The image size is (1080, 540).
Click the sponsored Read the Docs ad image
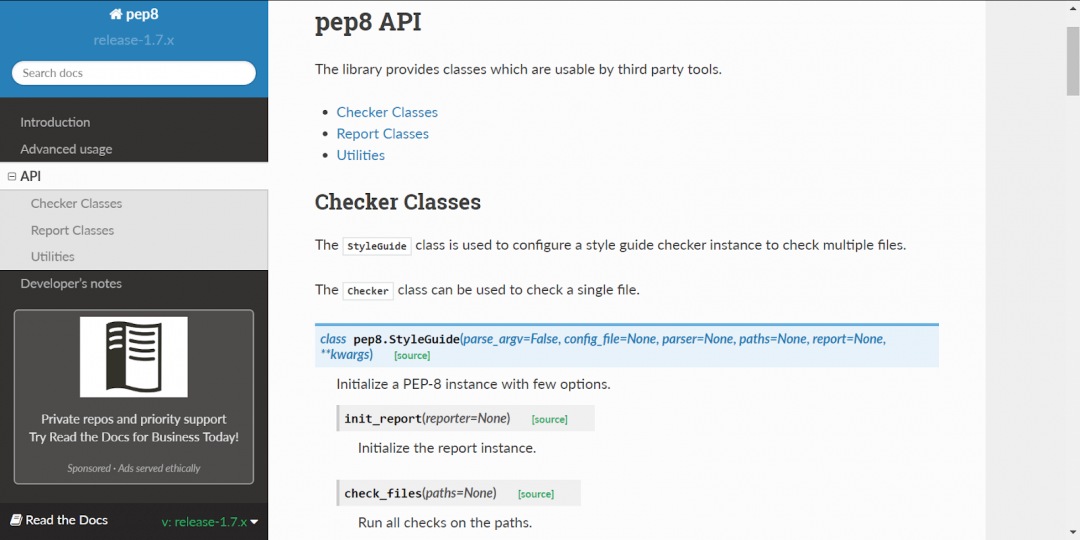coord(134,357)
